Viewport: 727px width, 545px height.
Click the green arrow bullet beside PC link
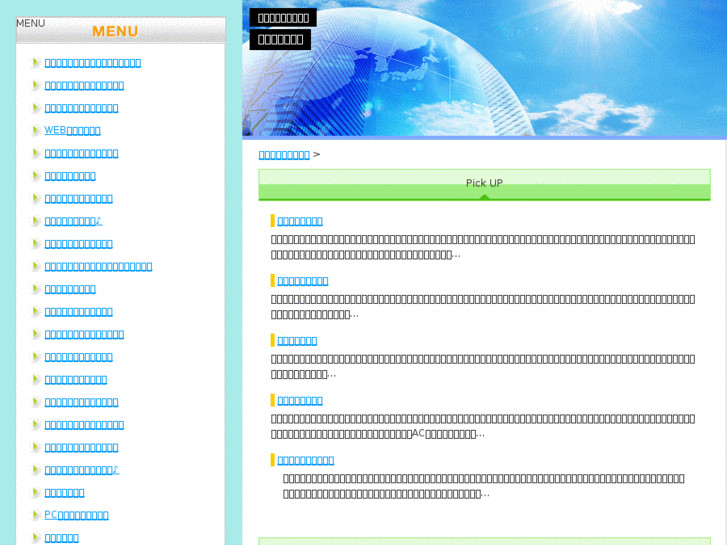coord(35,515)
